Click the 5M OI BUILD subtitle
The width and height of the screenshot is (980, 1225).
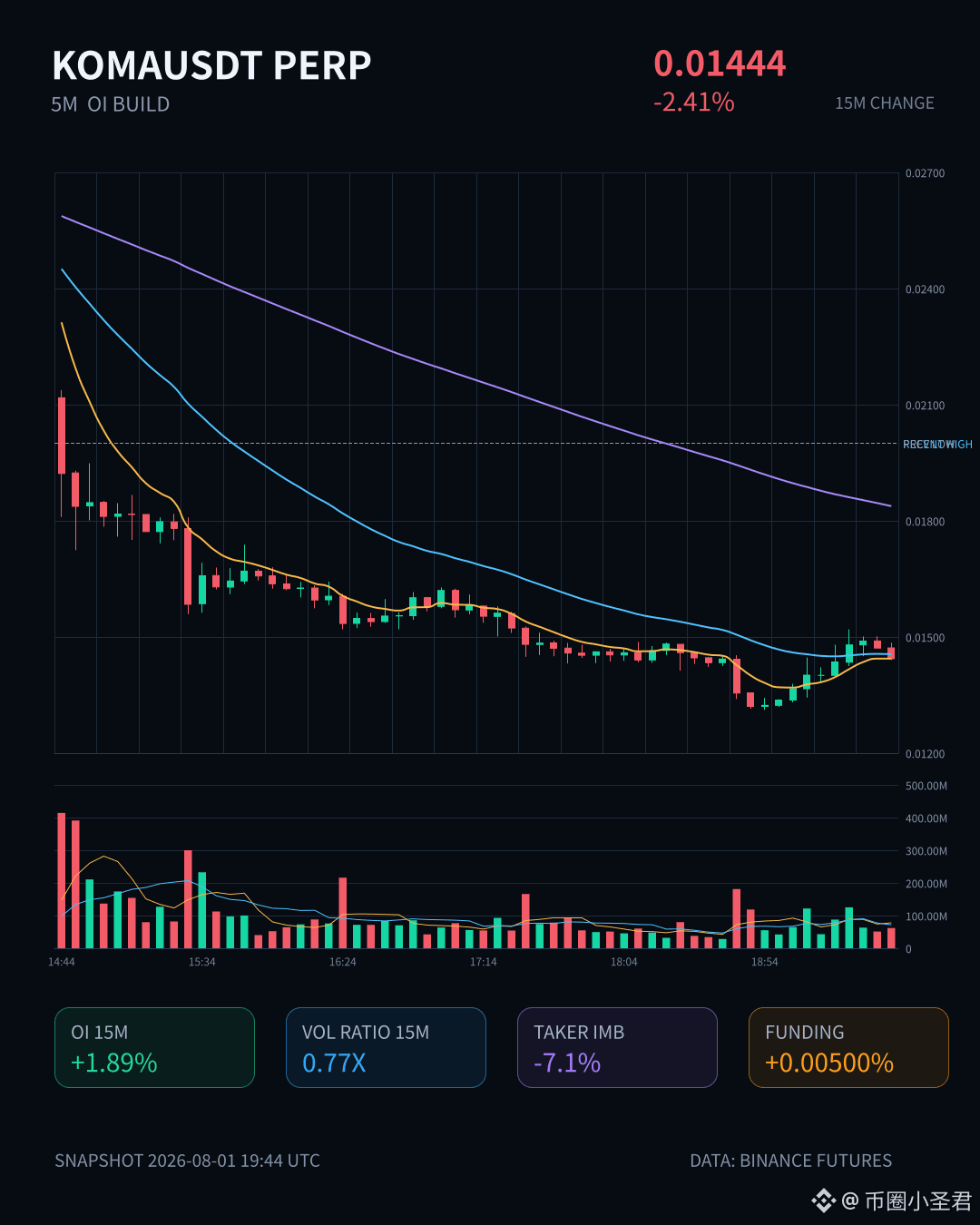[x=111, y=104]
